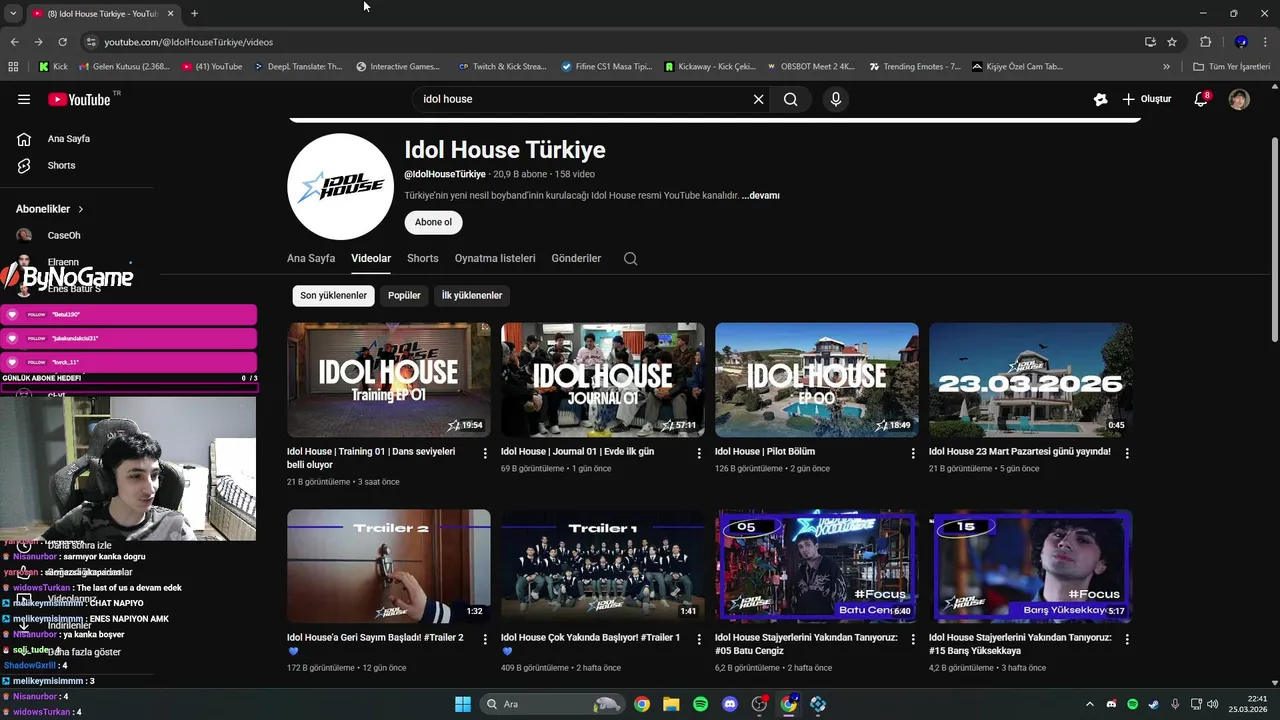Open the Chrome extensions puzzle icon
The width and height of the screenshot is (1280, 720).
point(1205,42)
